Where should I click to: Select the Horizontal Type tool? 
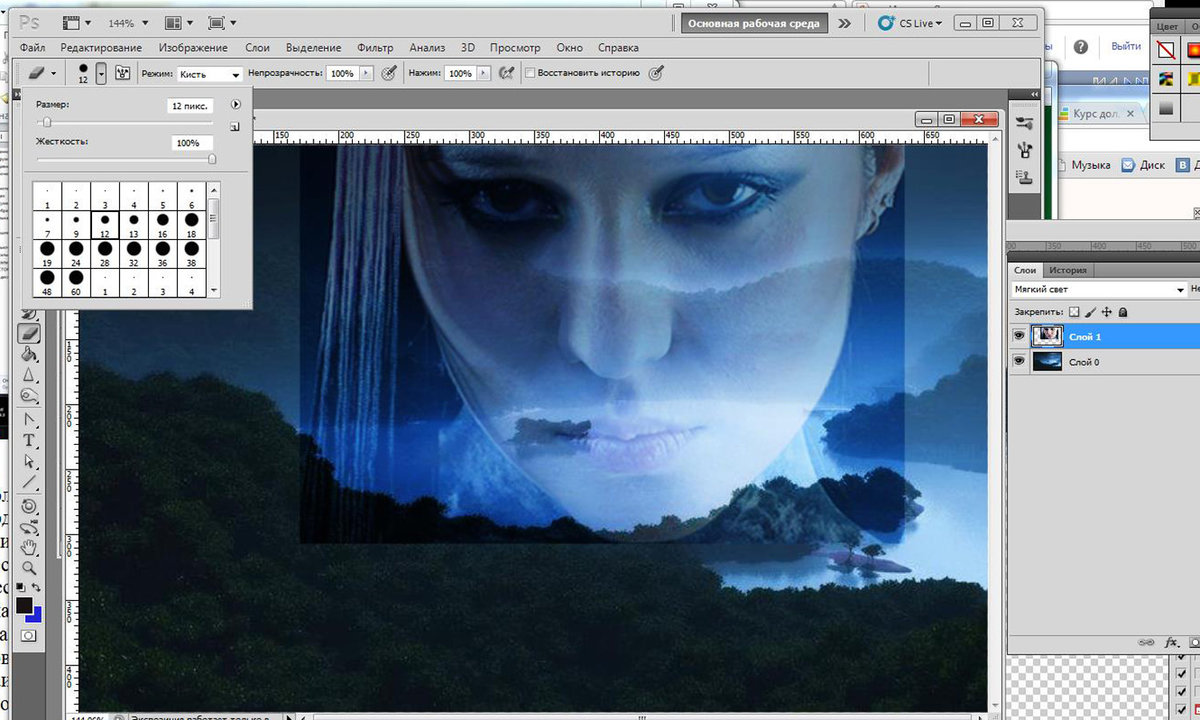click(x=29, y=440)
